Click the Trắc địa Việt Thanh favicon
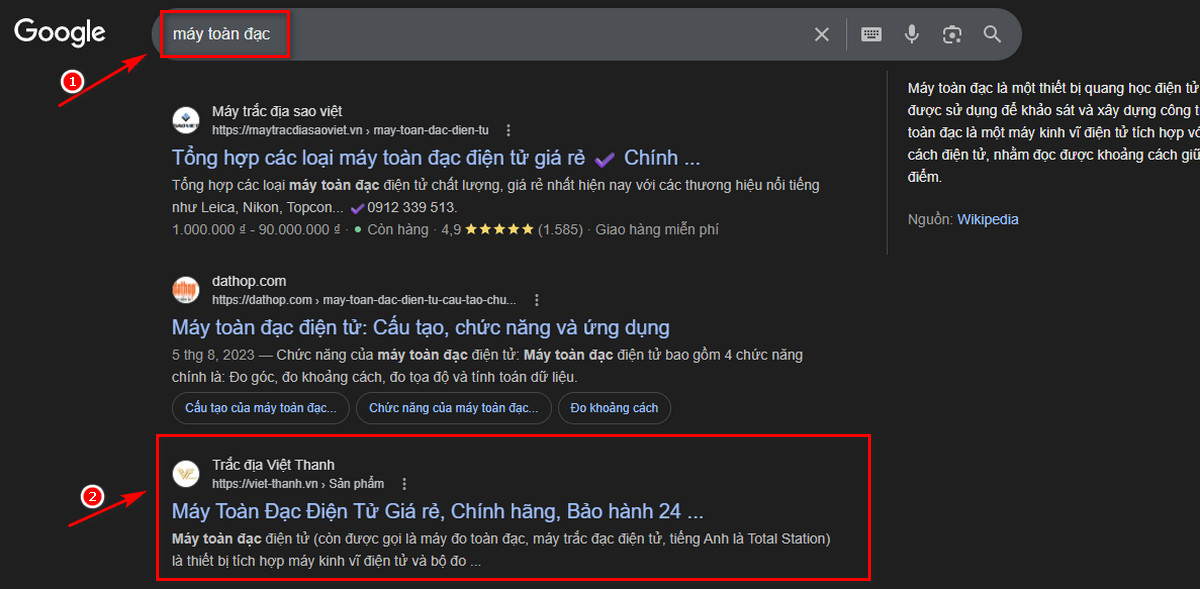The width and height of the screenshot is (1200, 589). coord(186,473)
